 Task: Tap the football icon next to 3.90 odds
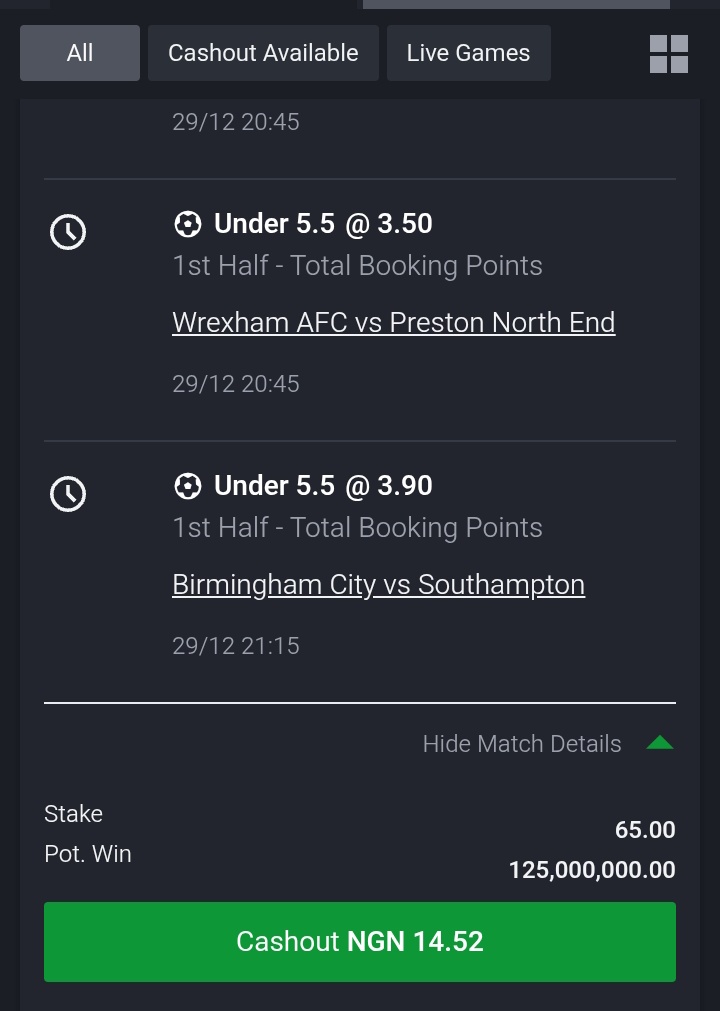188,486
